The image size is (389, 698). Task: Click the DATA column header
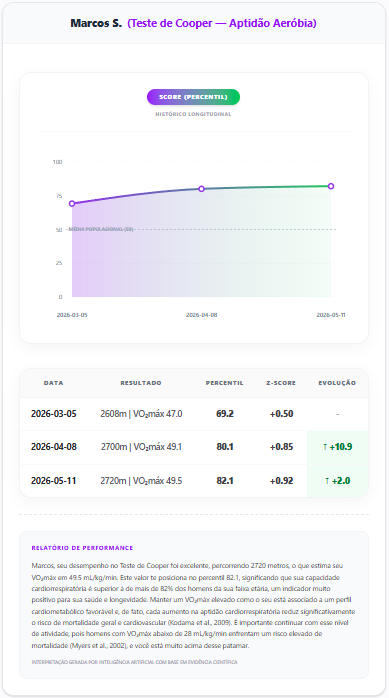53,383
